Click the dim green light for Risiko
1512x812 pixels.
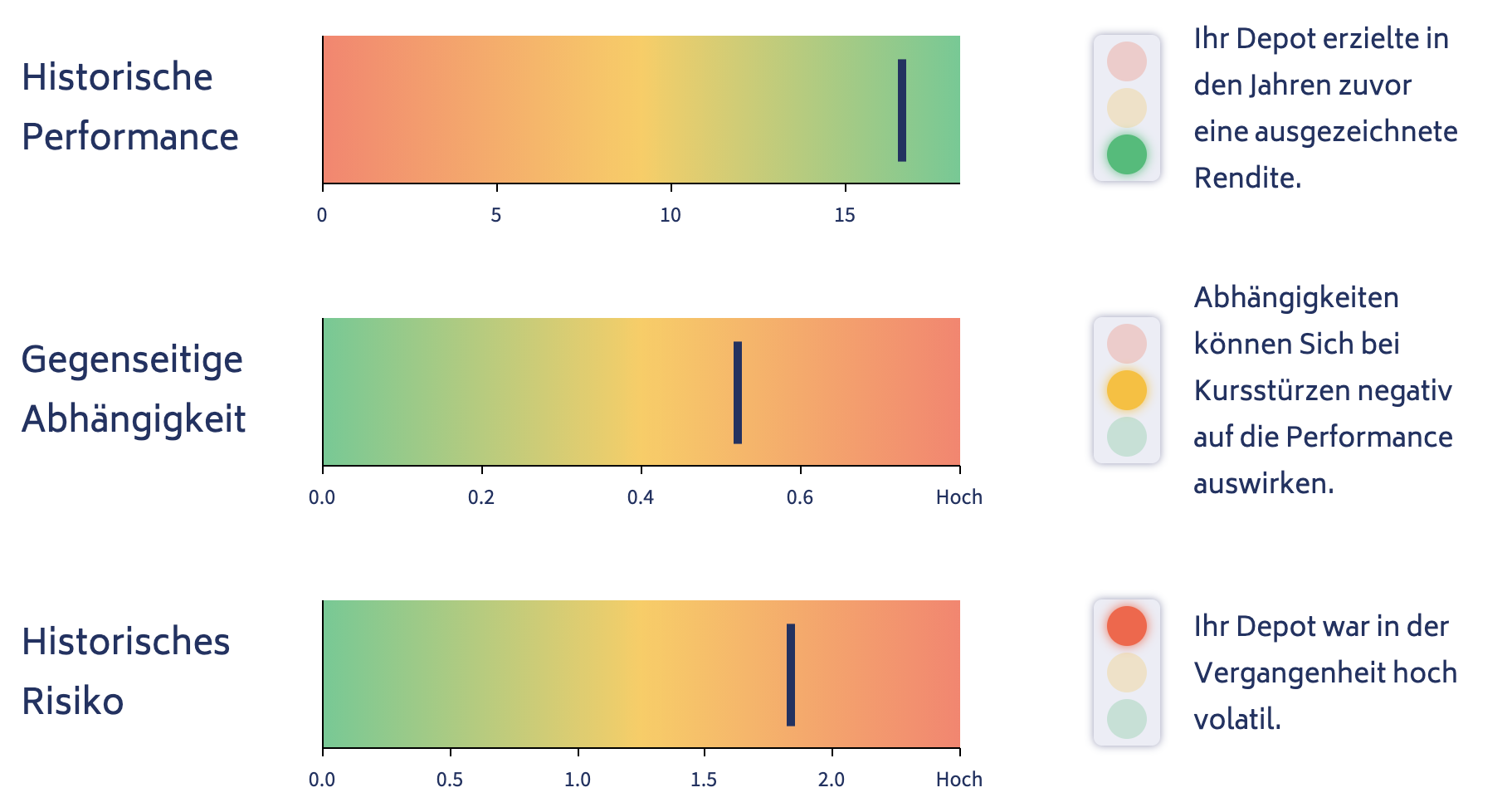point(1126,719)
